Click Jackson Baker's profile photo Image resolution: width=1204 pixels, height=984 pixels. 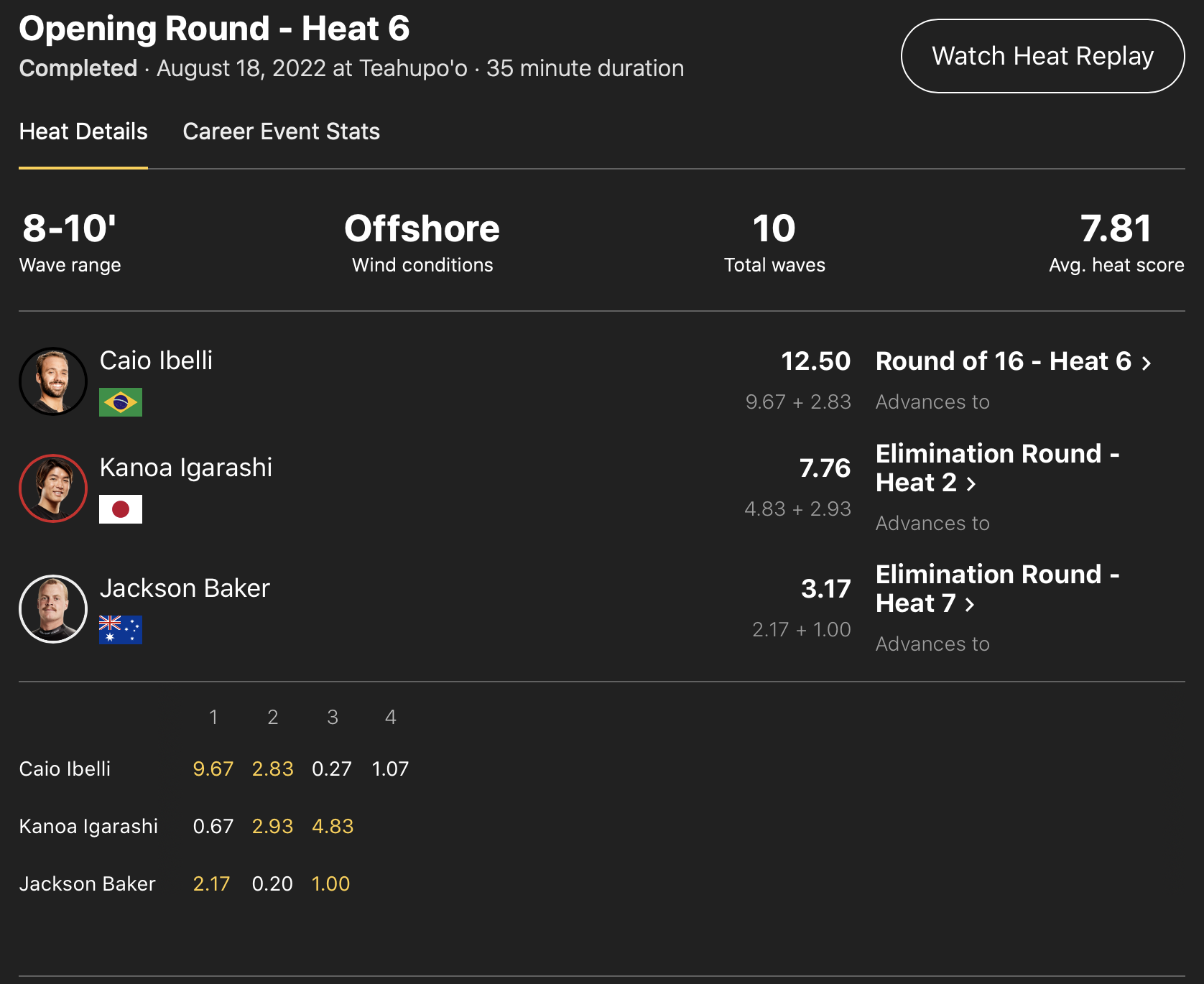pos(53,609)
